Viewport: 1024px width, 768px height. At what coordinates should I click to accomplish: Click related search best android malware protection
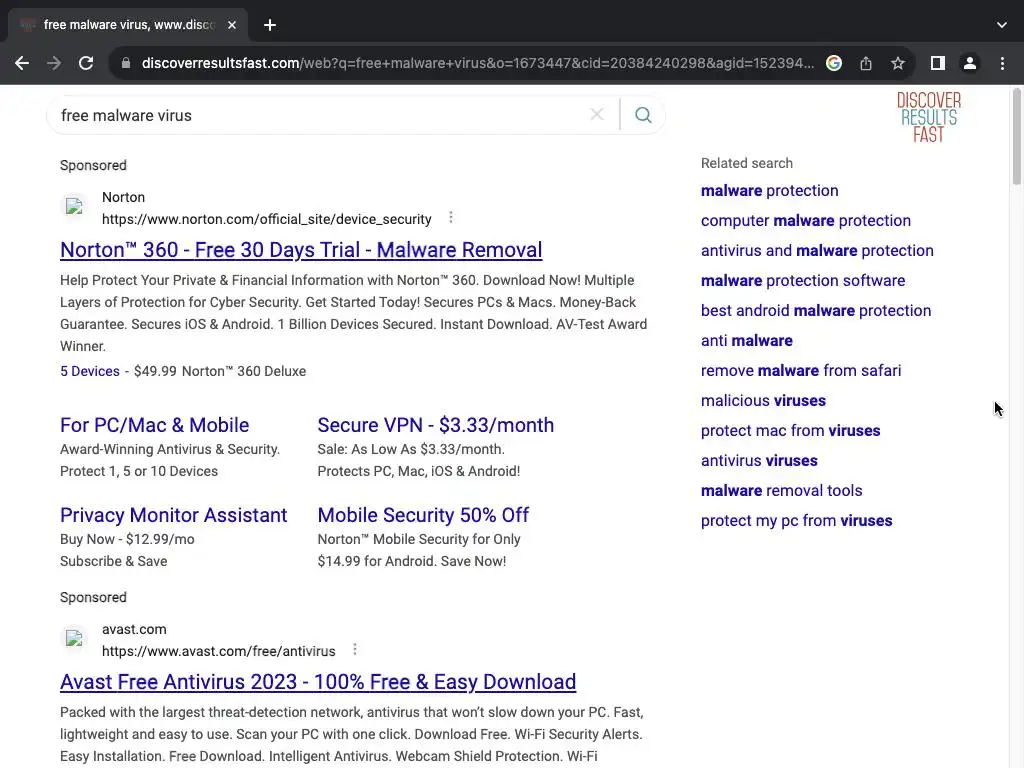tap(816, 311)
